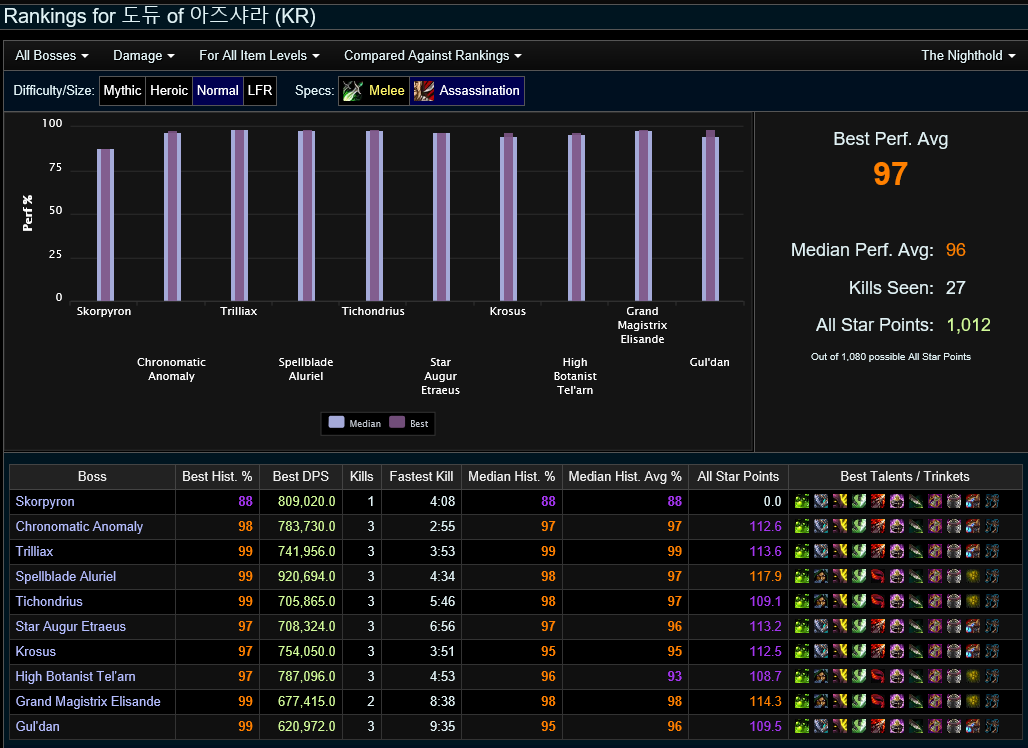Screen dimensions: 1028x748
Task: Click hooded rogue face icon in Spellblade Aluriel row
Action: click(821, 576)
